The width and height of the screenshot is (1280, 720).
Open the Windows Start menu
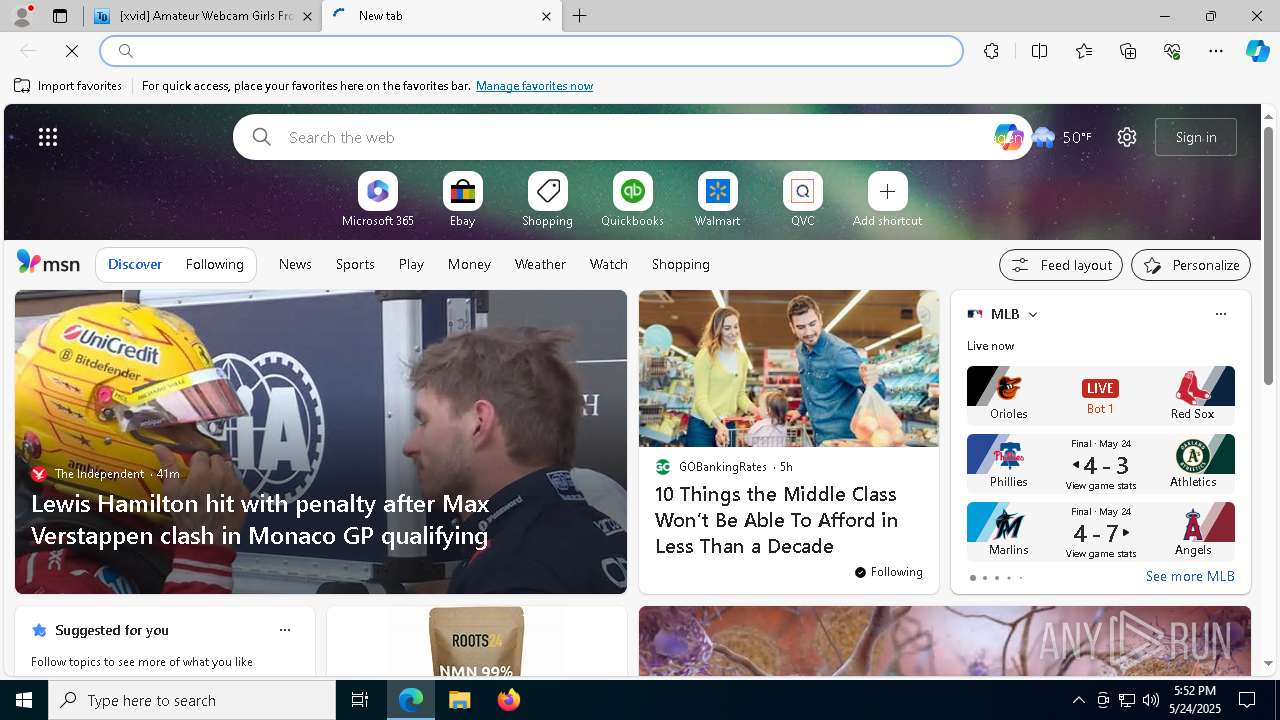(x=24, y=700)
